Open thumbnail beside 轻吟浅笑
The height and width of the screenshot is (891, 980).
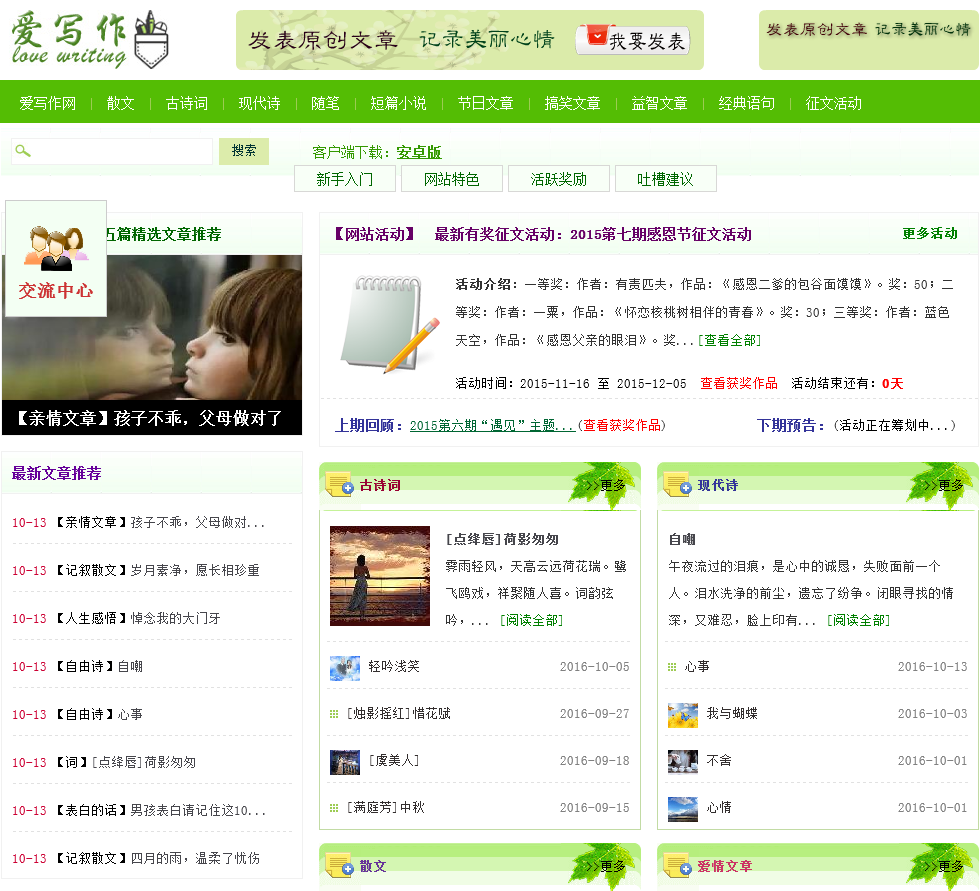(x=345, y=667)
